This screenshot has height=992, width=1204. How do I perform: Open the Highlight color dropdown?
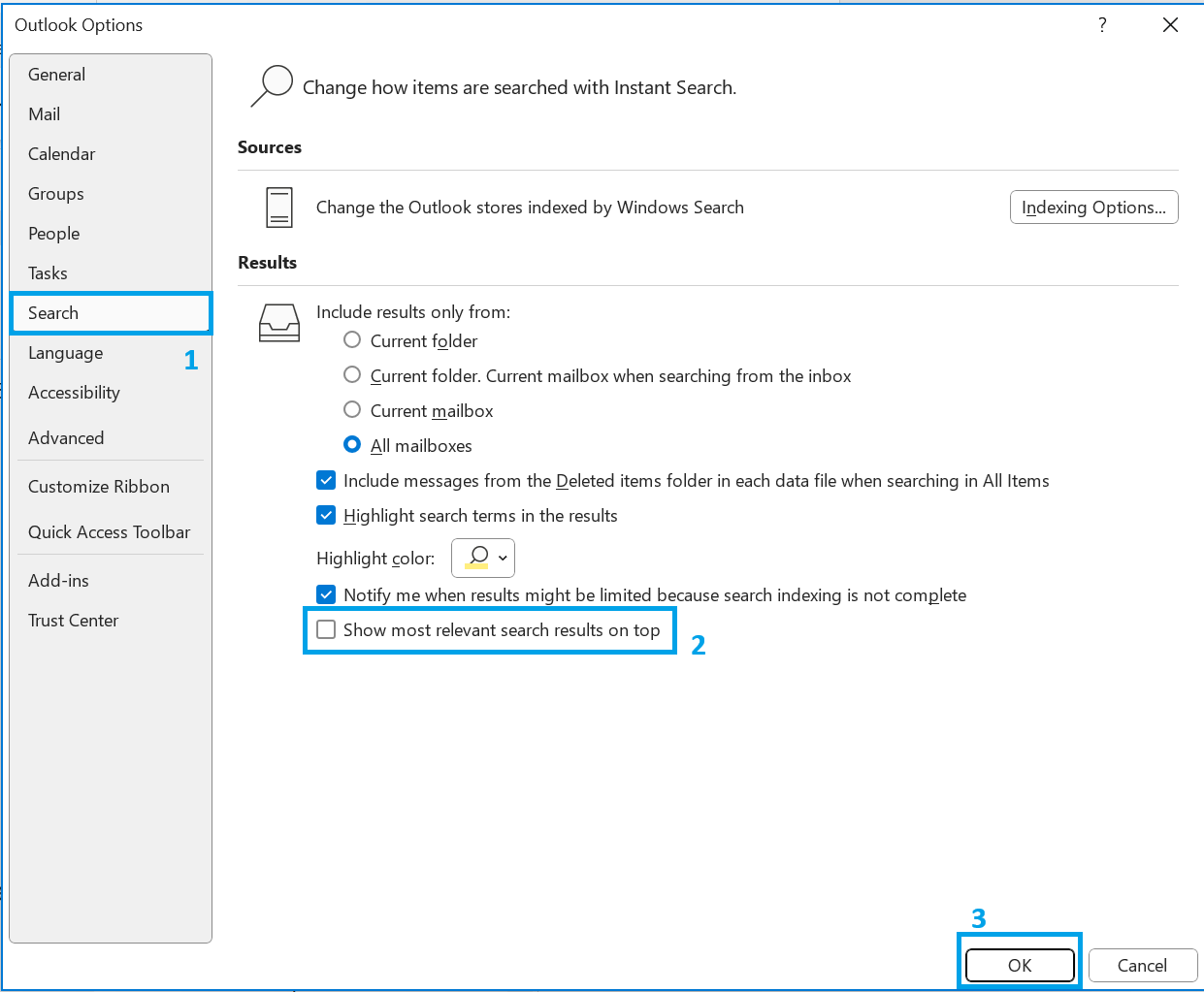(483, 558)
